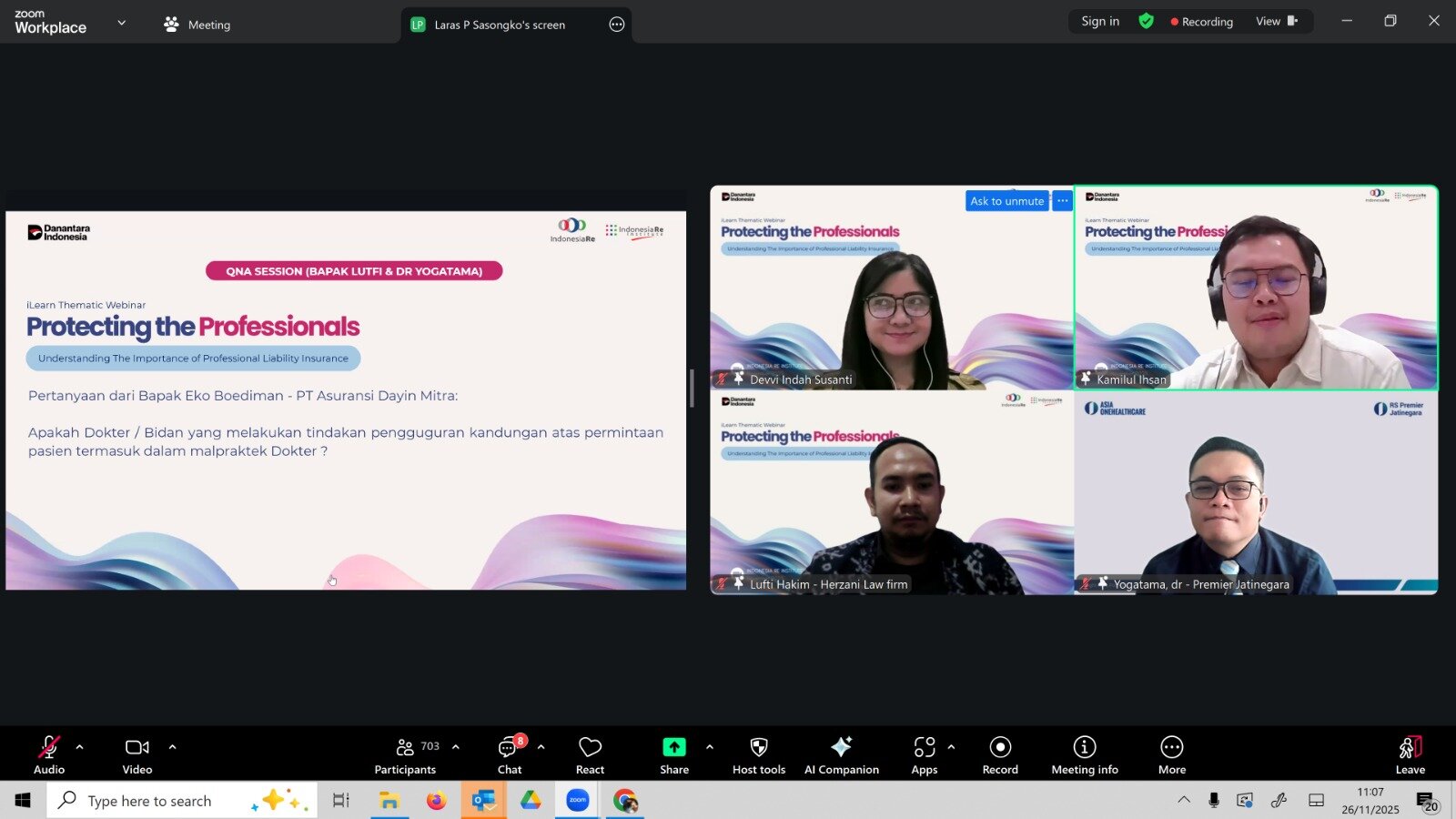Screen dimensions: 1456x819
Task: Toggle the Video camera on
Action: point(137,755)
